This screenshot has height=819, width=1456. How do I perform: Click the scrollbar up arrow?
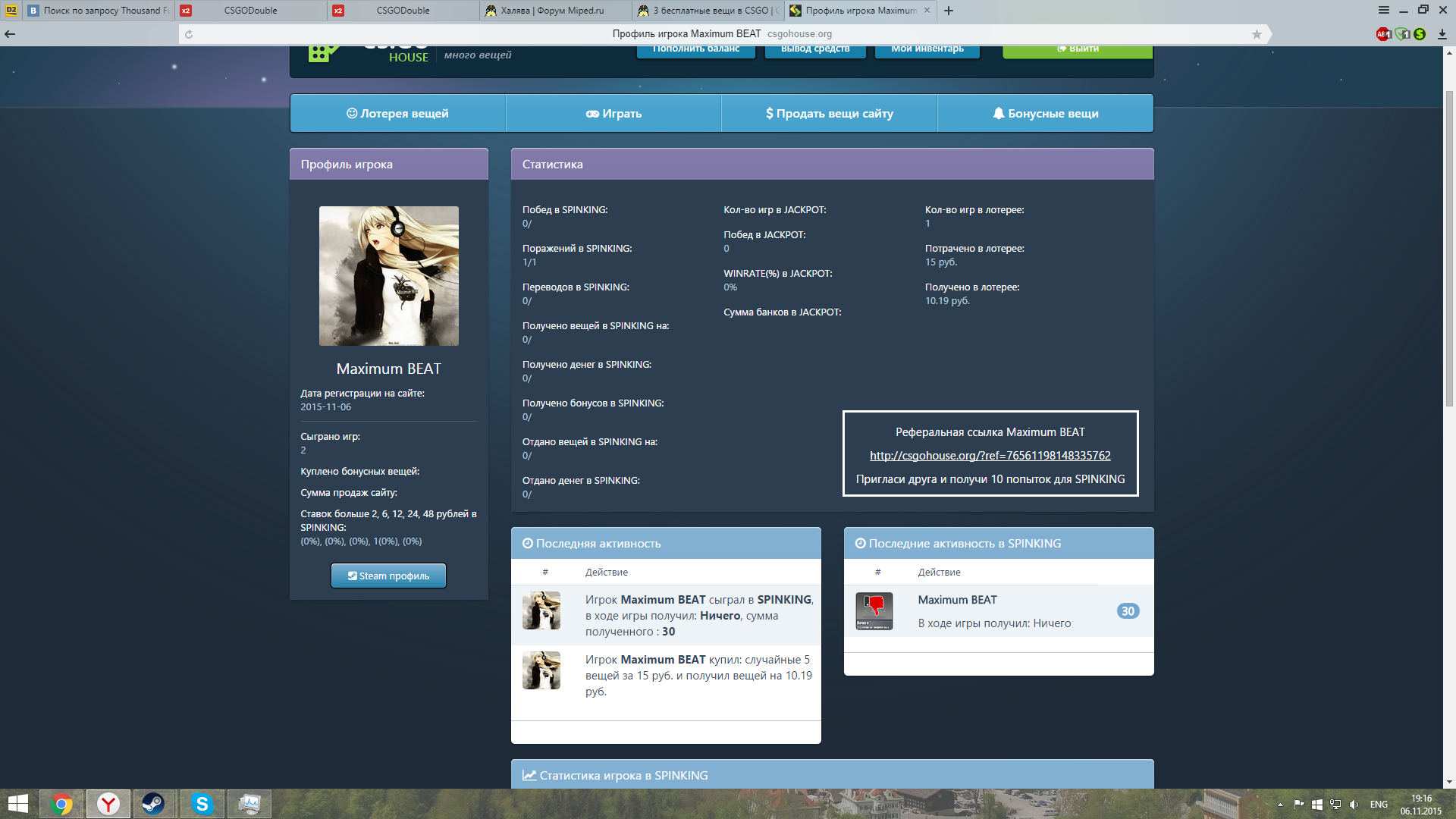(x=1449, y=52)
